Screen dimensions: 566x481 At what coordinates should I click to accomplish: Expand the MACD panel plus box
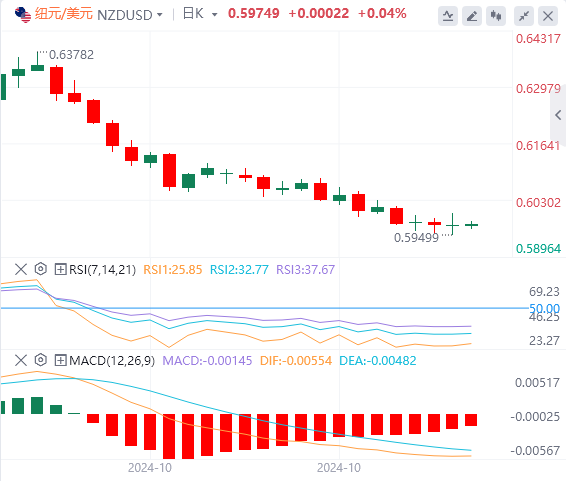click(x=60, y=360)
